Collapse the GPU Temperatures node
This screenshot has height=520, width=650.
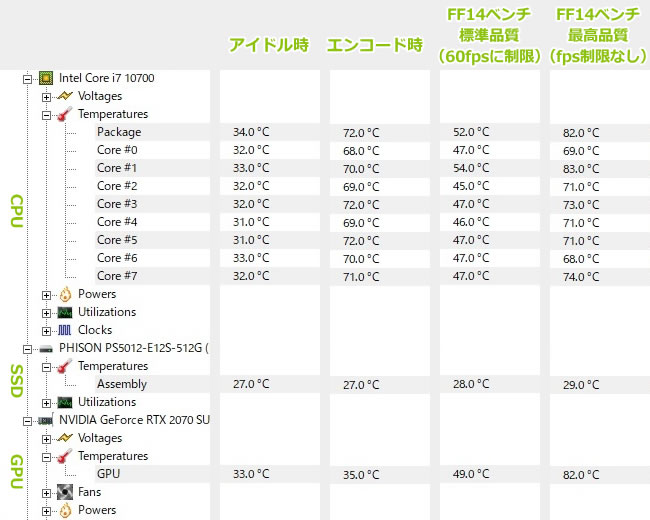click(46, 457)
